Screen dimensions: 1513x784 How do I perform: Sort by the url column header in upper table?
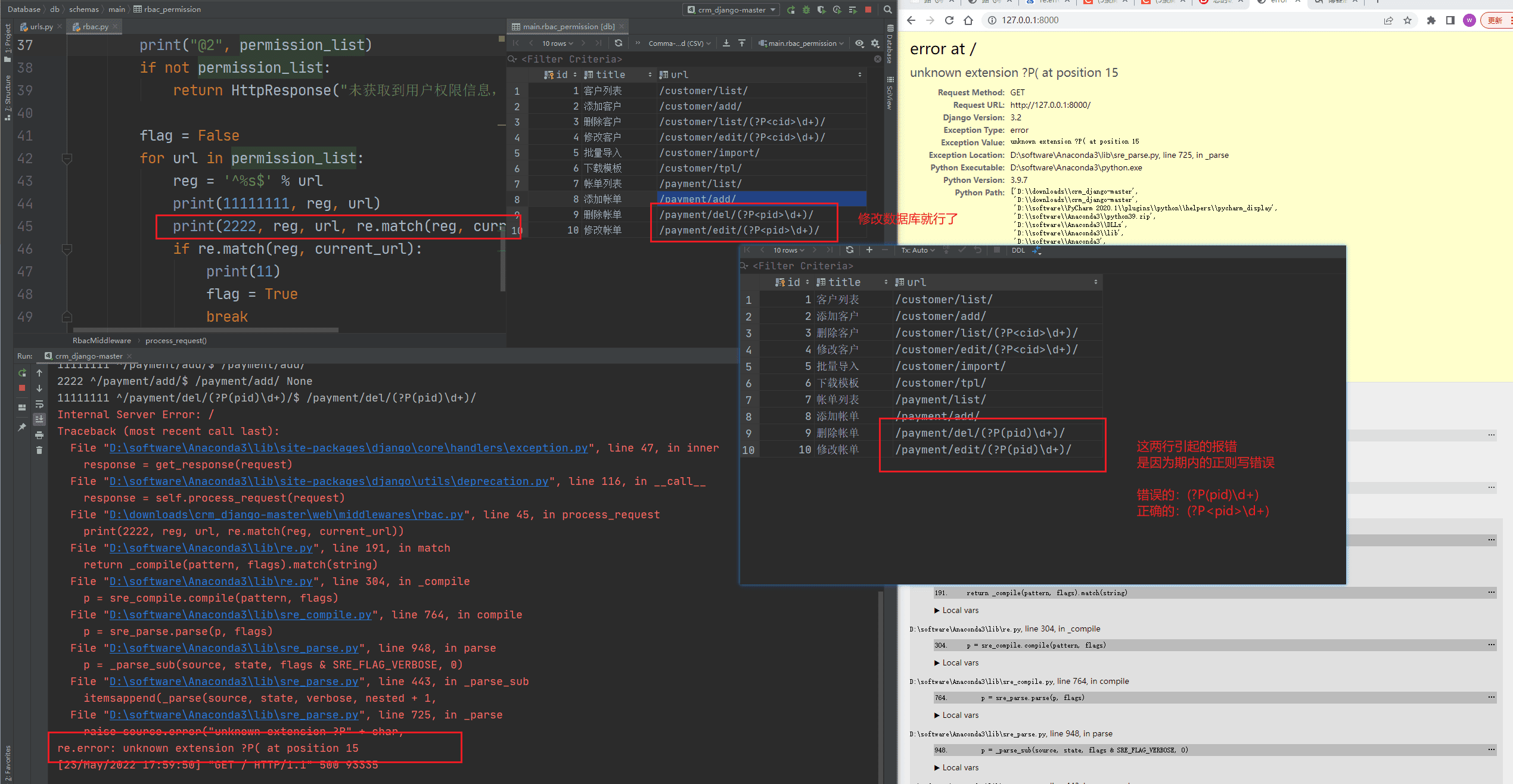760,74
